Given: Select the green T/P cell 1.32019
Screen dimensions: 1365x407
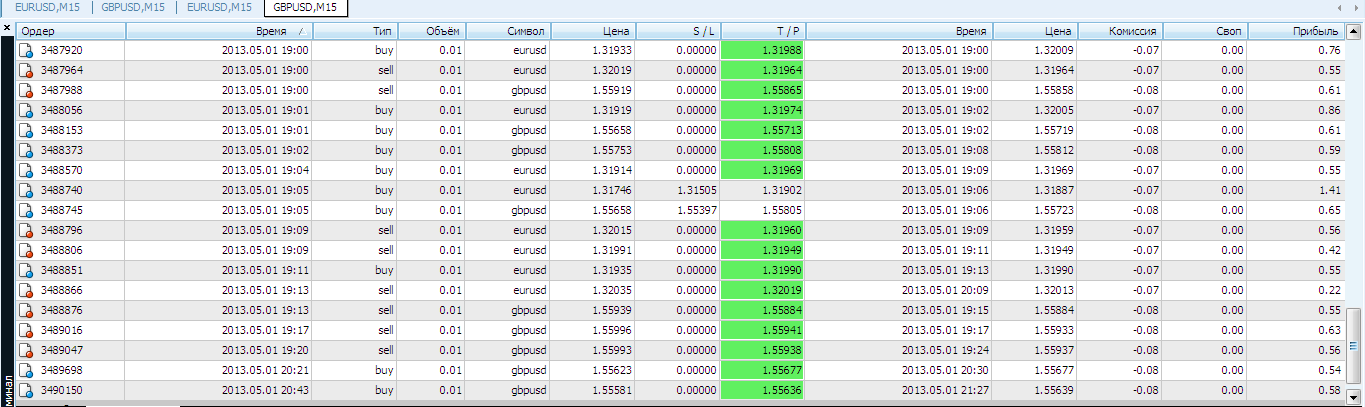Looking at the screenshot, I should [x=762, y=290].
